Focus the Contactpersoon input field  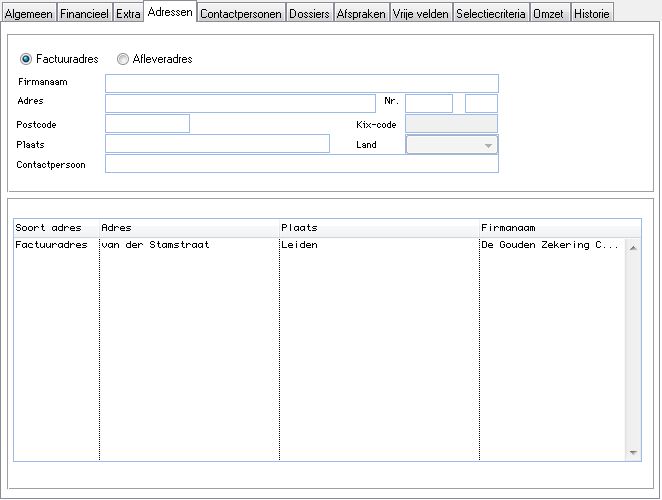coord(301,164)
